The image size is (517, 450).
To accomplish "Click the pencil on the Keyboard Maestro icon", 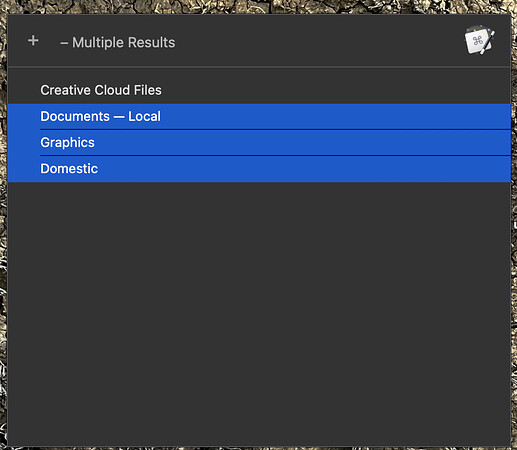I will [488, 42].
